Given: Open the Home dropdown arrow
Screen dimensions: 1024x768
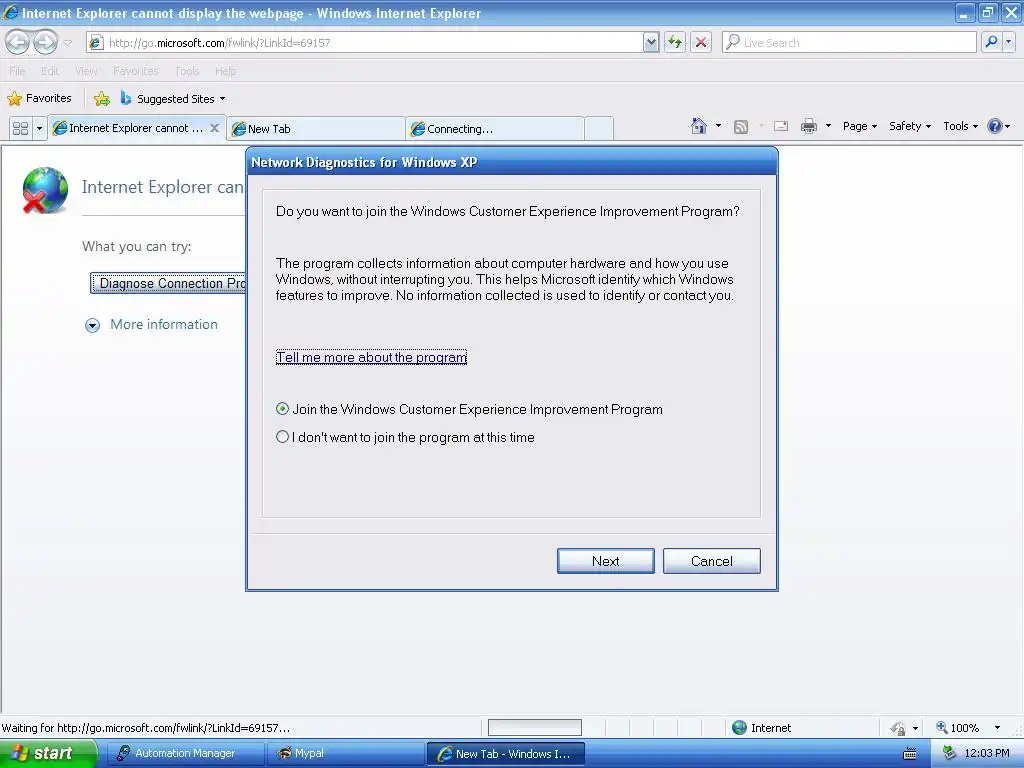Looking at the screenshot, I should 718,126.
